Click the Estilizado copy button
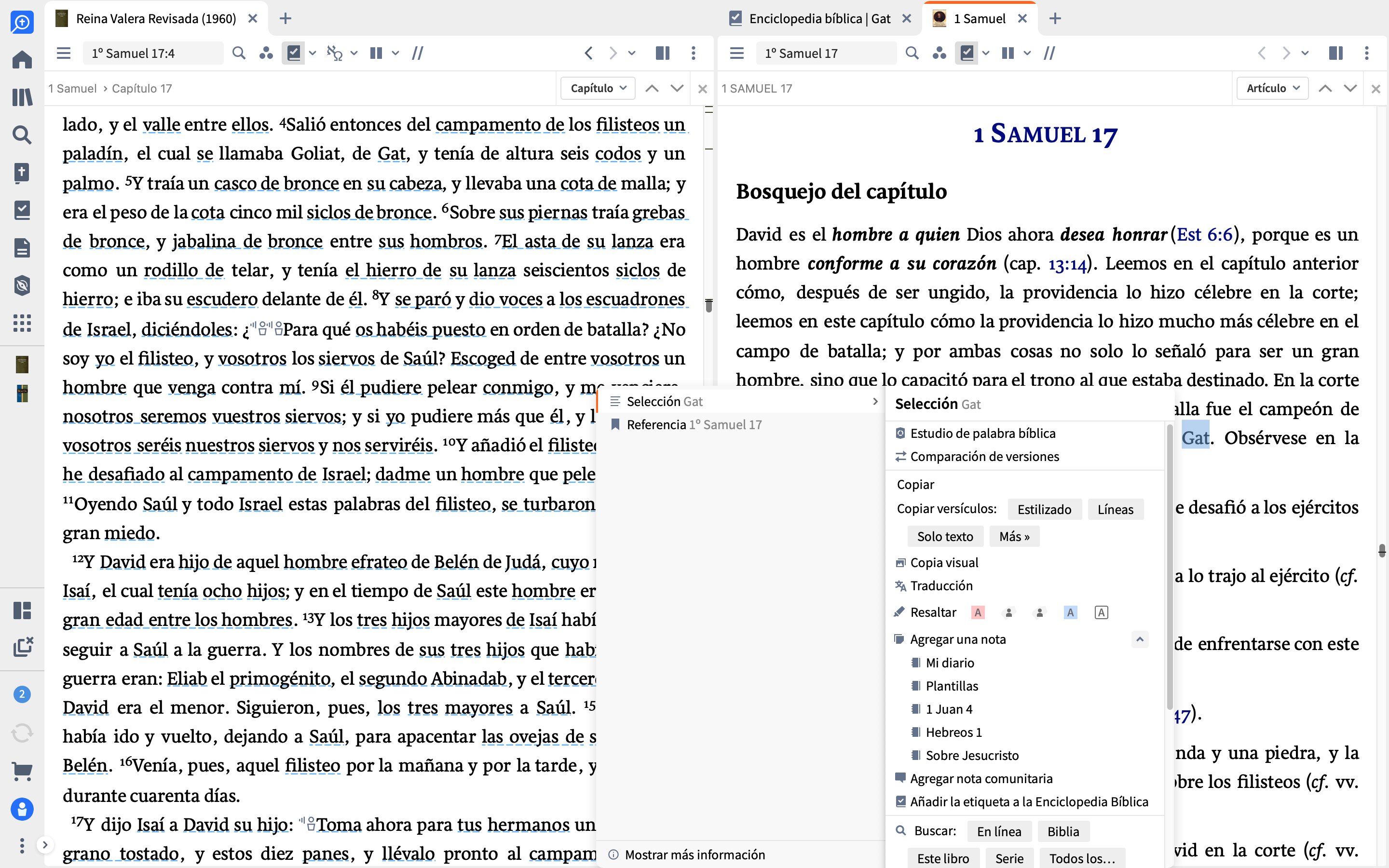1389x868 pixels. (x=1044, y=509)
